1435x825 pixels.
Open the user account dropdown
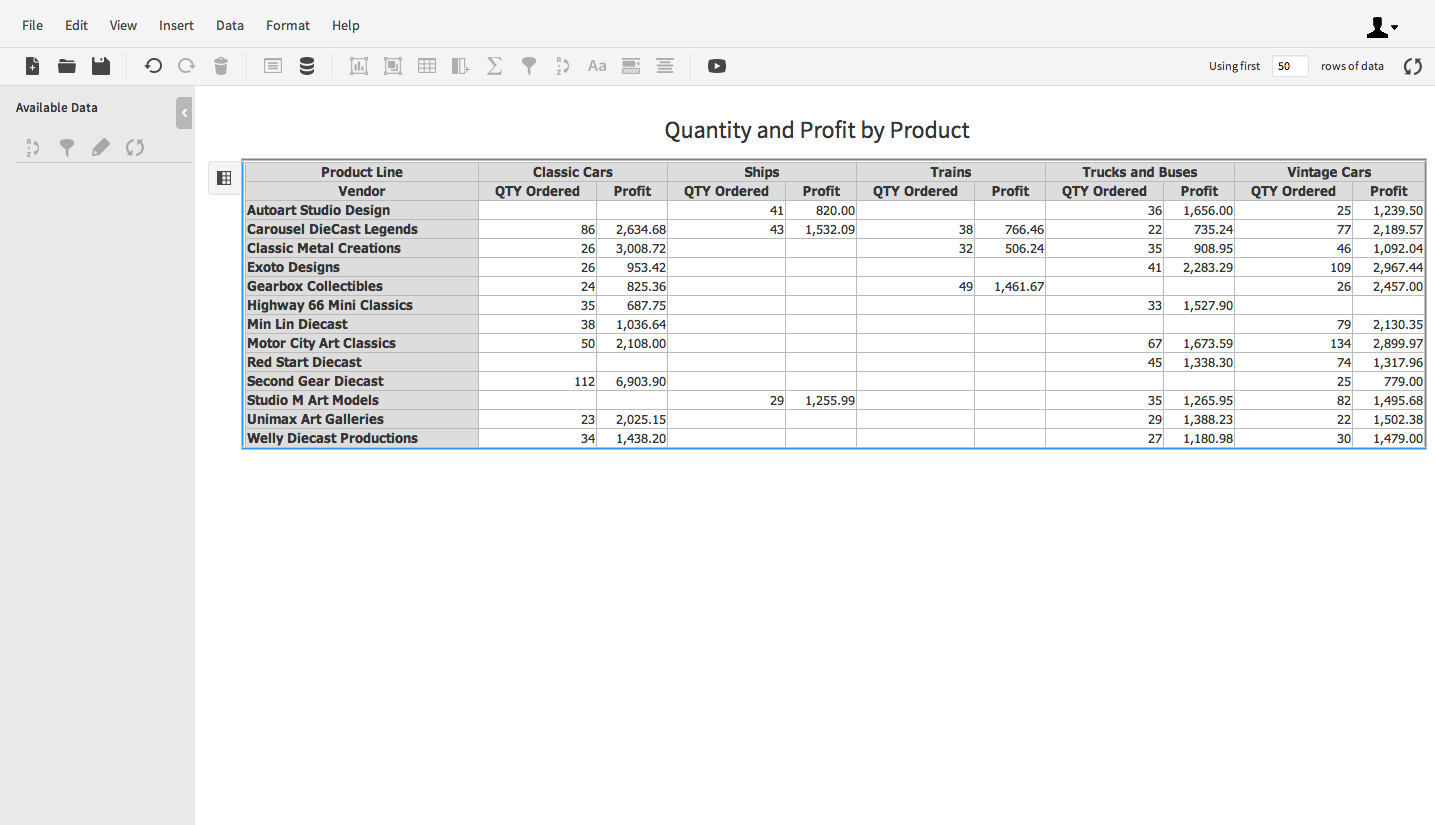pyautogui.click(x=1383, y=28)
